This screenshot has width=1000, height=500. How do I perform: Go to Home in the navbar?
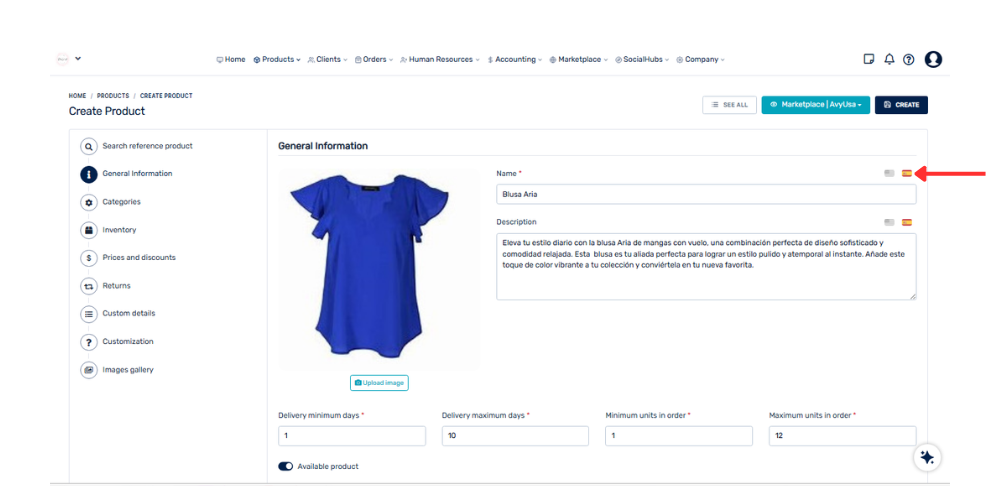(x=231, y=59)
